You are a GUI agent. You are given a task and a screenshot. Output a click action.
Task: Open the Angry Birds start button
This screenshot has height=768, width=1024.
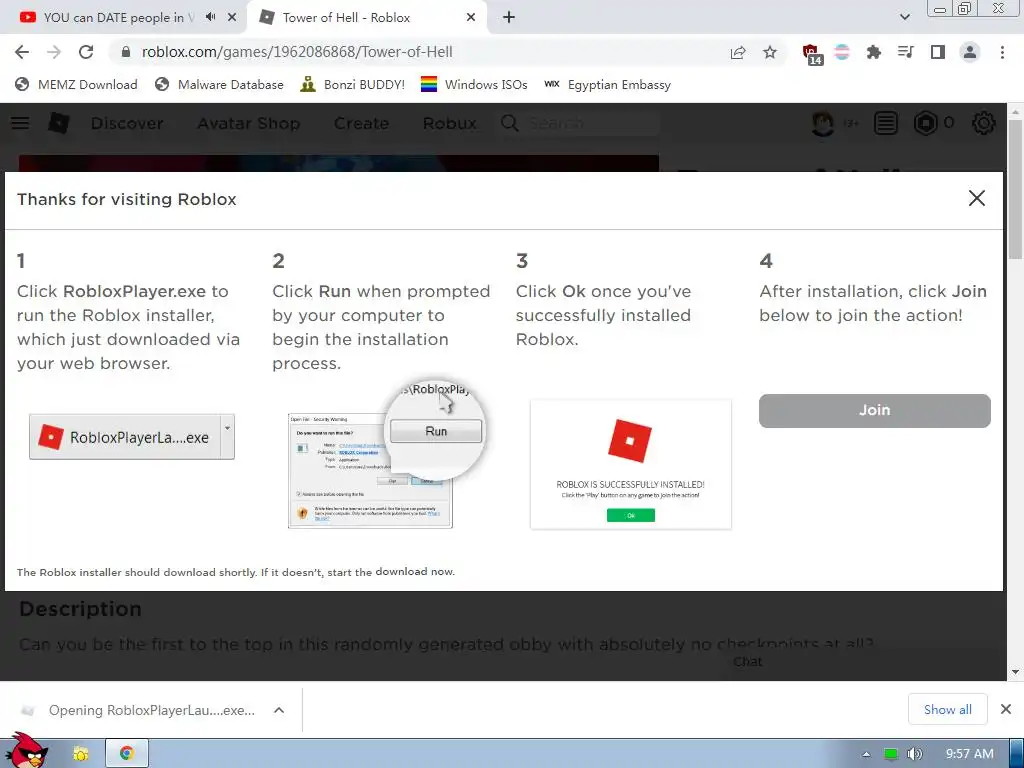pyautogui.click(x=25, y=751)
